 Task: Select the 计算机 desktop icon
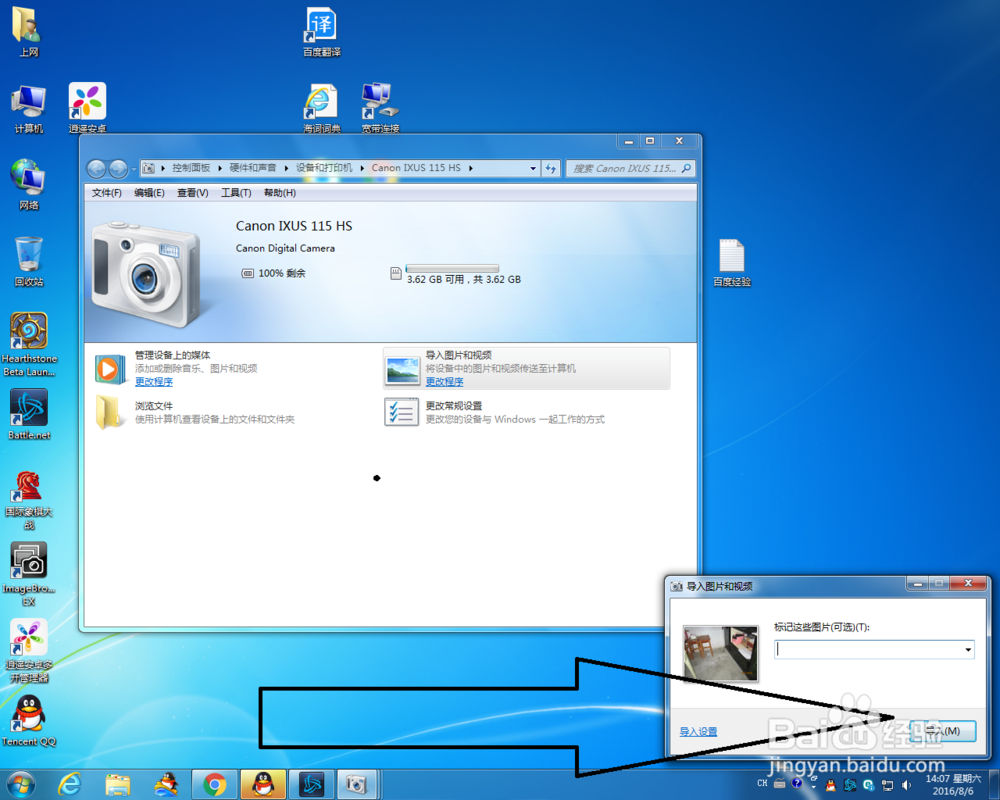28,108
